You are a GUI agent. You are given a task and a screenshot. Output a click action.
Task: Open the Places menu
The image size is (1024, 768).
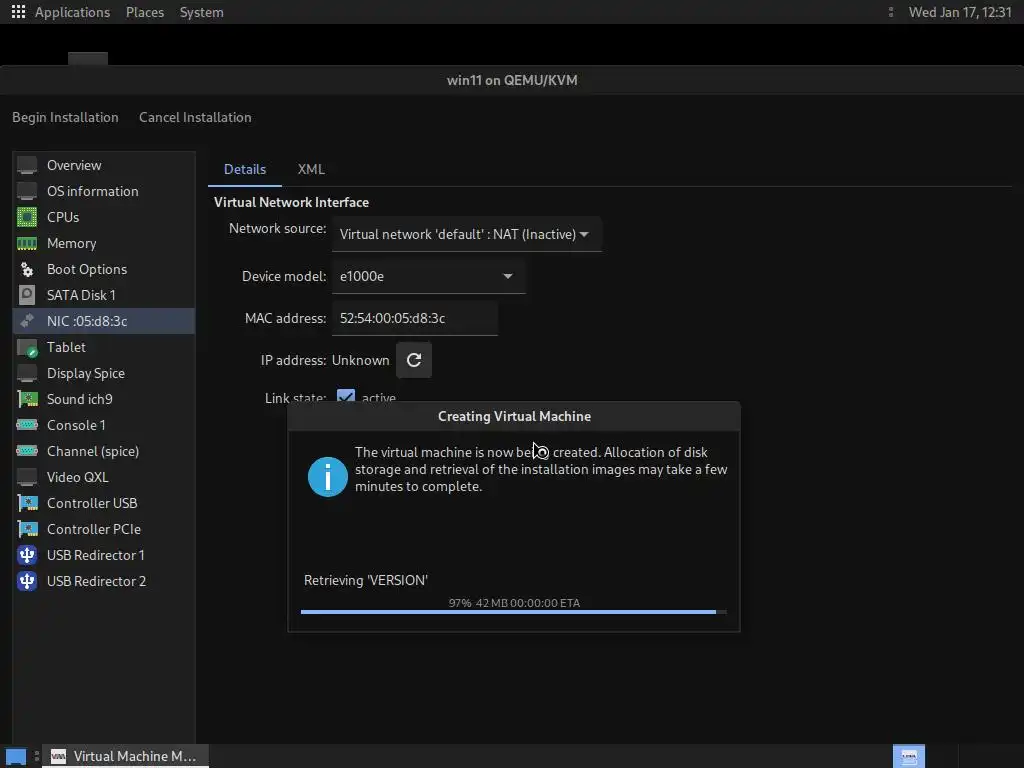pos(145,12)
